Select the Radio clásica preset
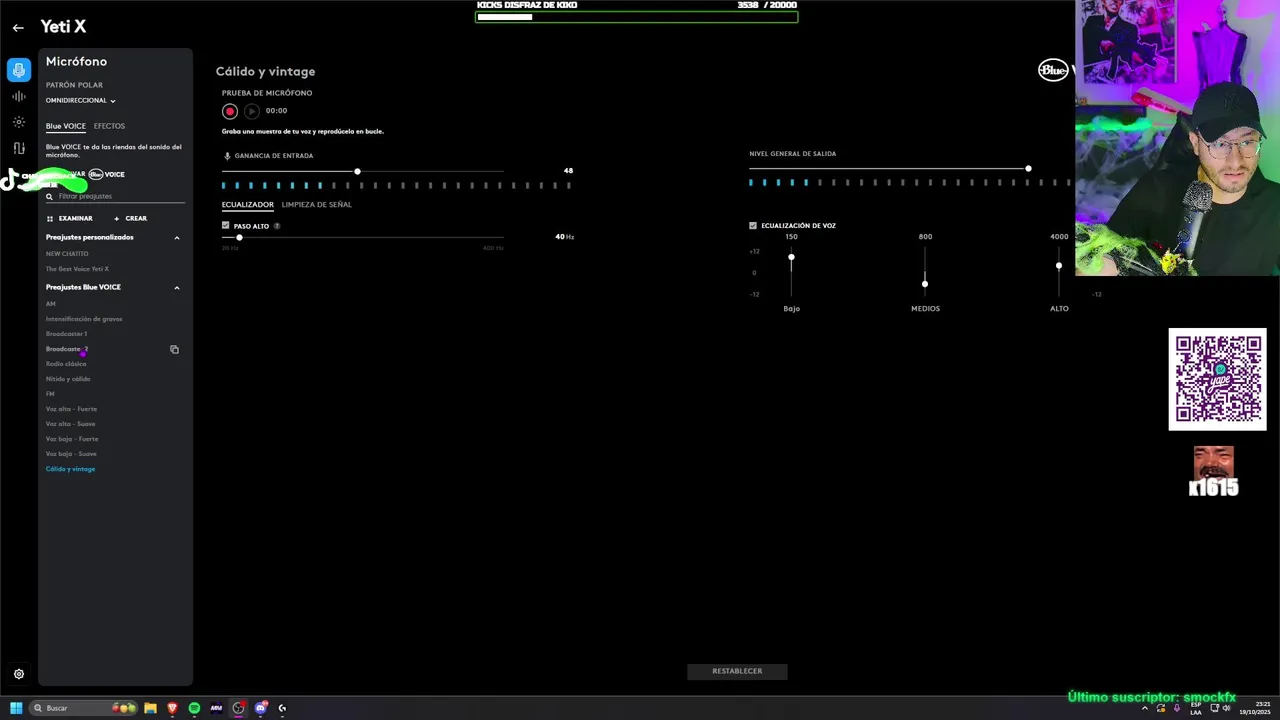Viewport: 1280px width, 720px height. click(x=66, y=364)
